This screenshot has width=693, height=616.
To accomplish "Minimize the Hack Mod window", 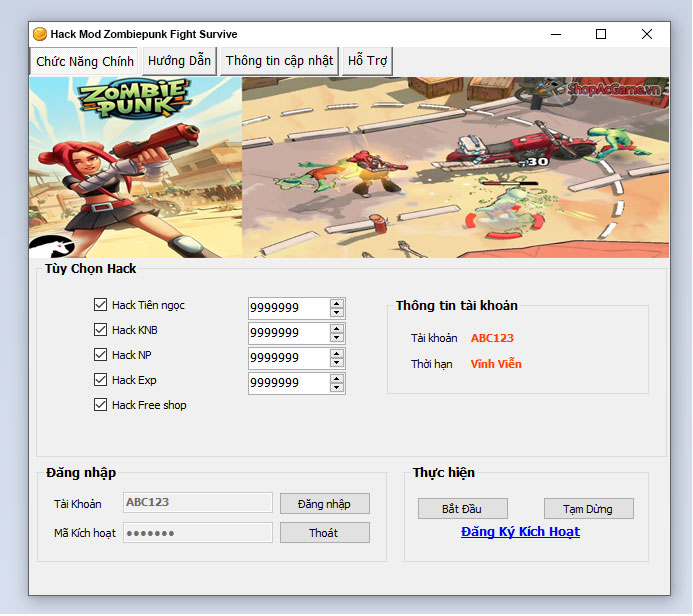I will click(x=556, y=34).
